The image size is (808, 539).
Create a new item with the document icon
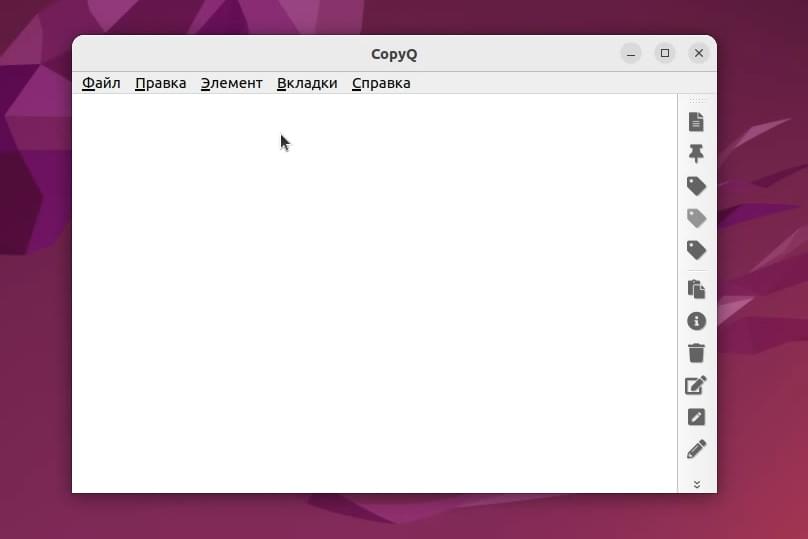[x=696, y=122]
